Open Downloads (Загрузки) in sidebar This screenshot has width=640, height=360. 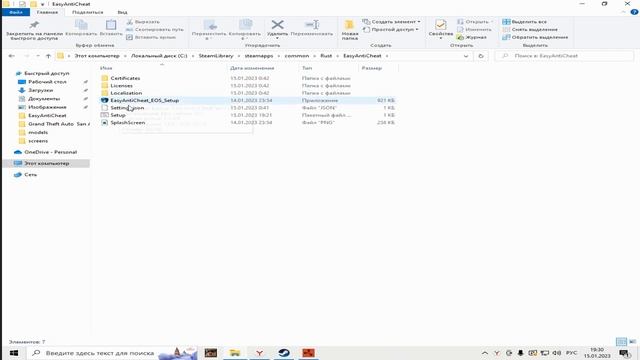(40, 90)
